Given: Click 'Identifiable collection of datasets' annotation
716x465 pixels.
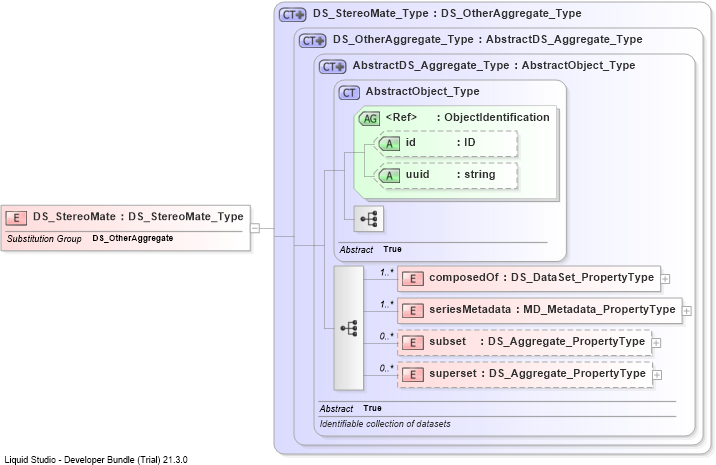Looking at the screenshot, I should pyautogui.click(x=385, y=424).
